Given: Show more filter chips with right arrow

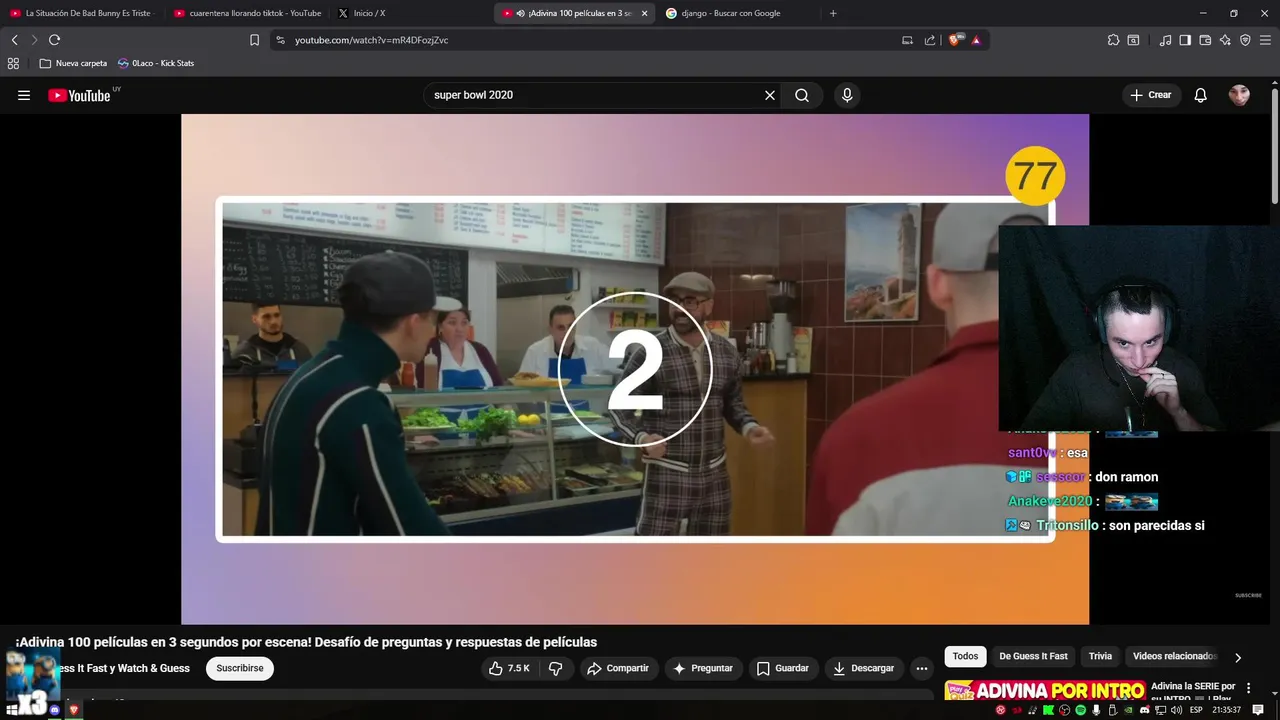Looking at the screenshot, I should pyautogui.click(x=1238, y=657).
